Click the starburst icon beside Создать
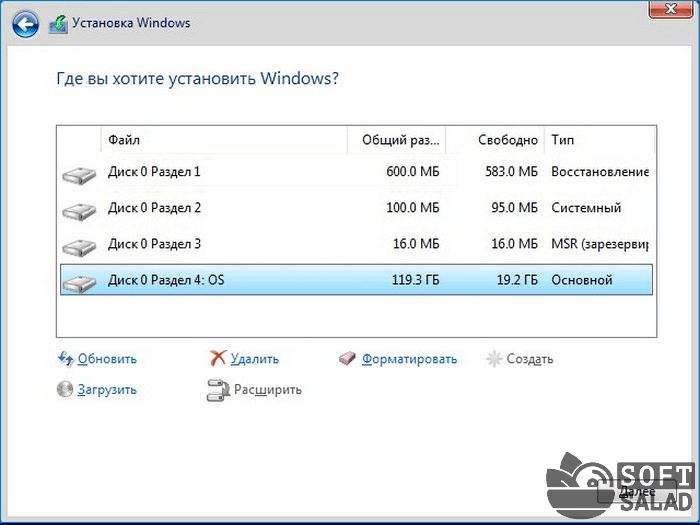Image resolution: width=700 pixels, height=525 pixels. tap(494, 358)
